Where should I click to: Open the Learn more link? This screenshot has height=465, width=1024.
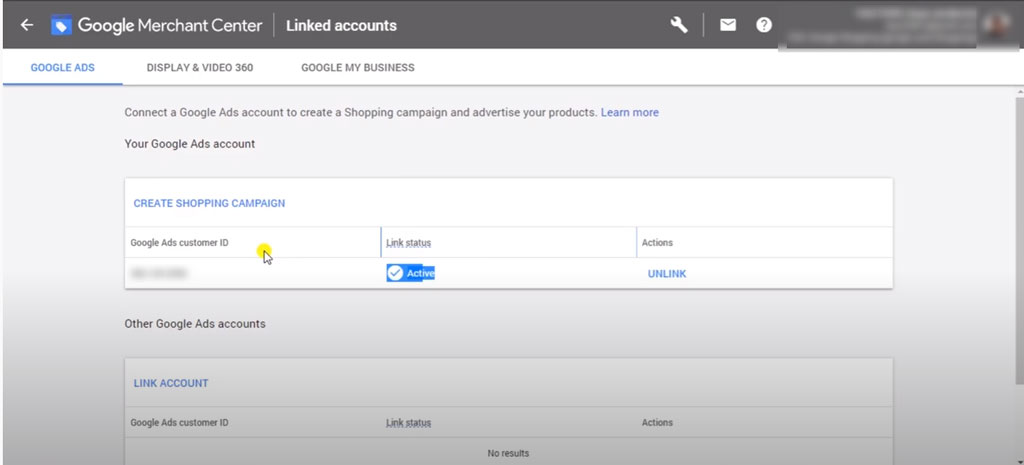pyautogui.click(x=630, y=112)
